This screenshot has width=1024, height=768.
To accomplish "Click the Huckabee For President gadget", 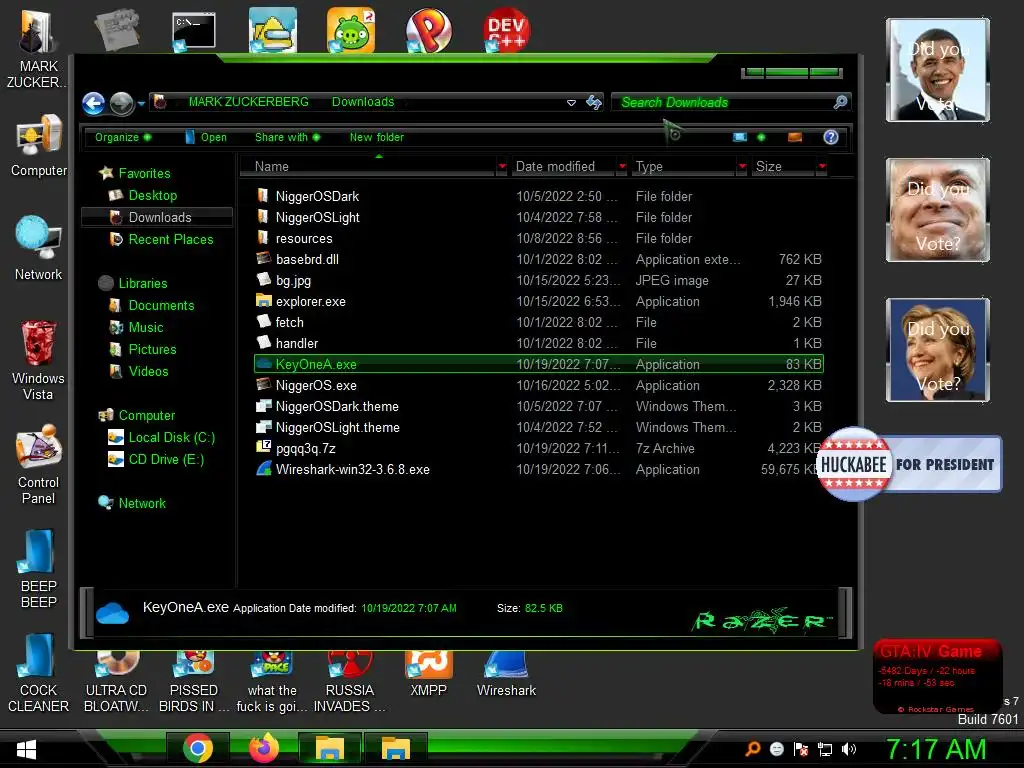I will tap(909, 464).
